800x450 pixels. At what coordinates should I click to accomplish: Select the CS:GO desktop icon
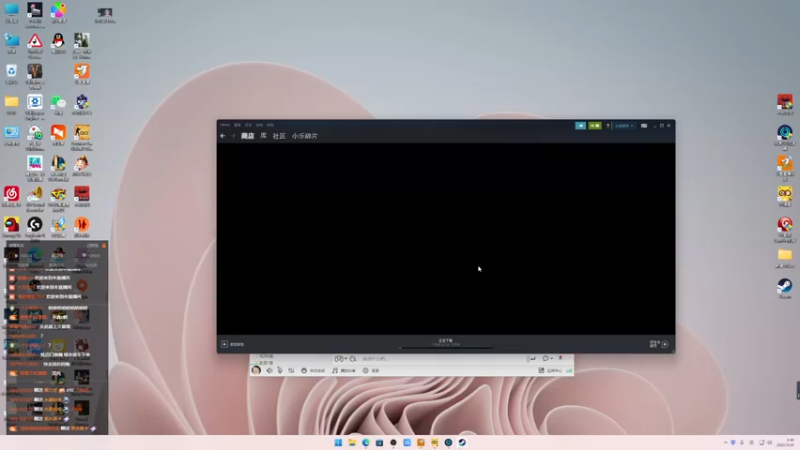(82, 138)
